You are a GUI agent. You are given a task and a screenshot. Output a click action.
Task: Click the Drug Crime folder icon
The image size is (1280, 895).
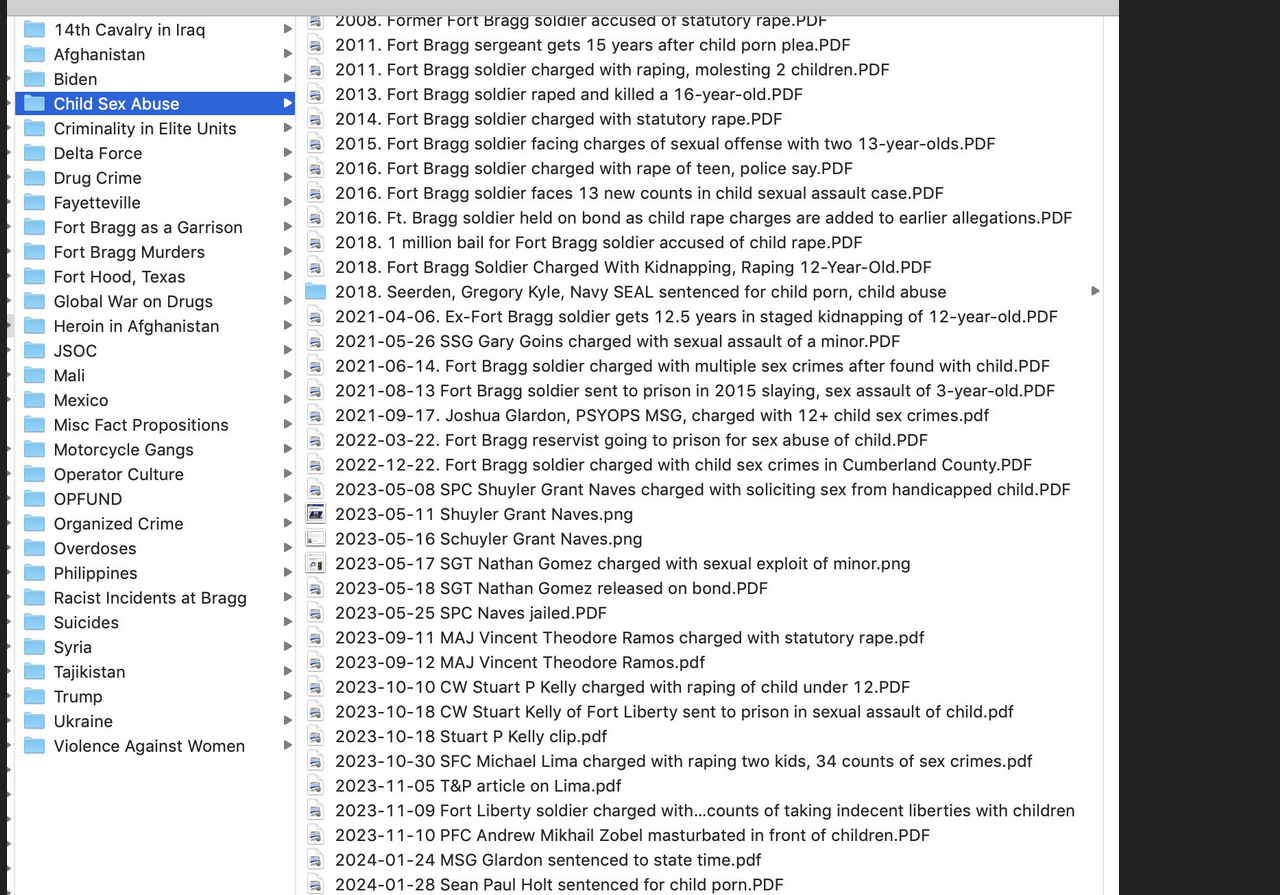(35, 178)
